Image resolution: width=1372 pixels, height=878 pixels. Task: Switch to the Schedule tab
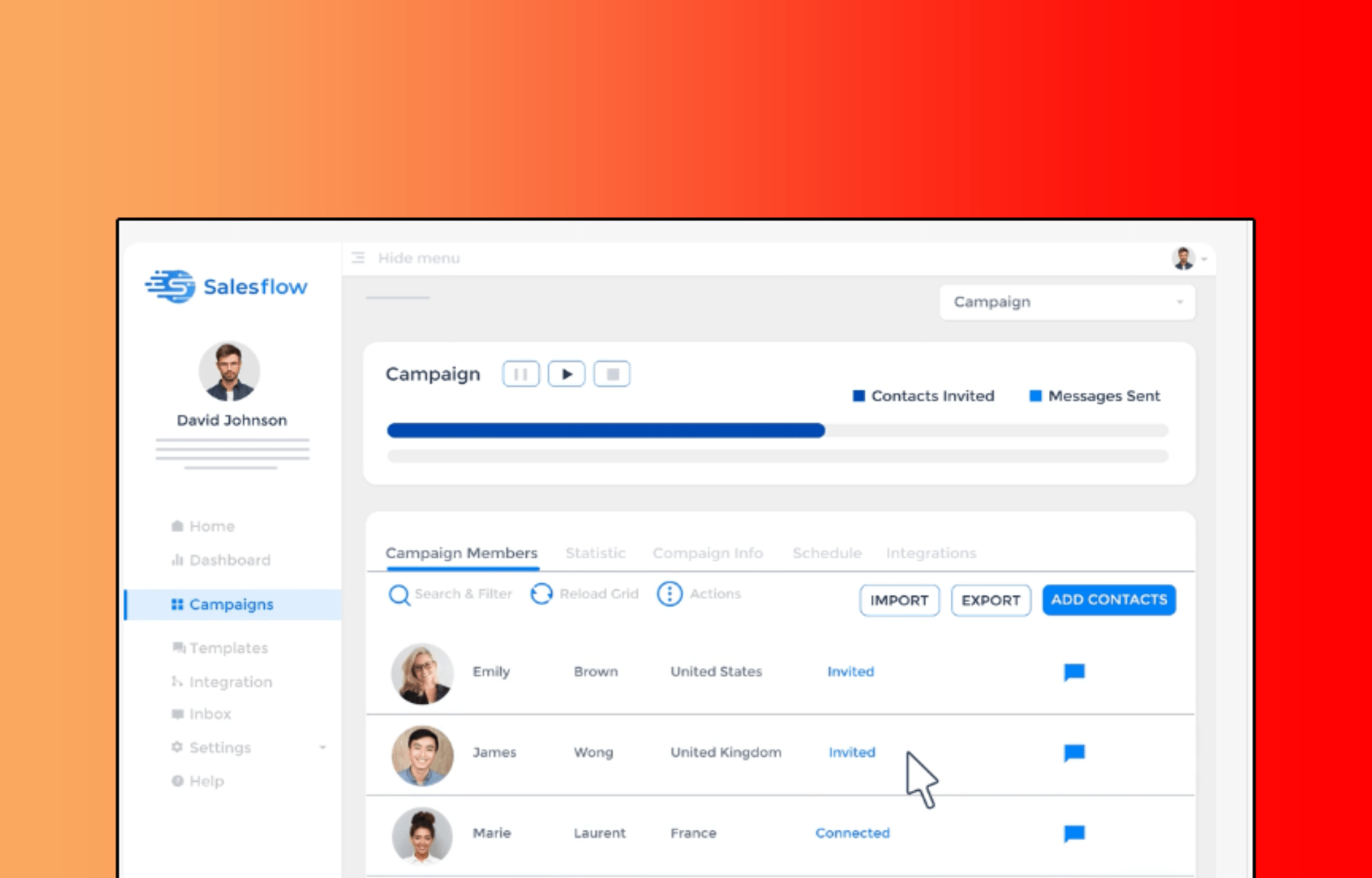826,552
